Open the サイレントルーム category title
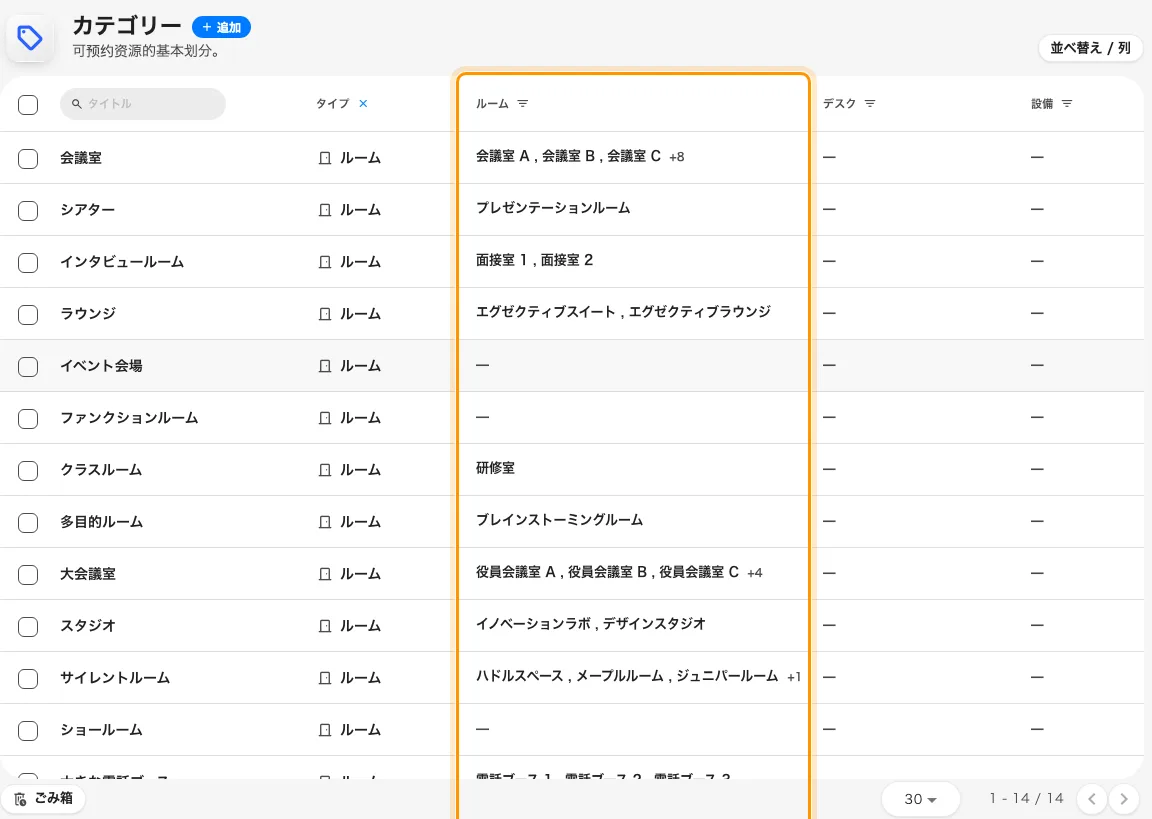Image resolution: width=1152 pixels, height=819 pixels. pos(115,678)
